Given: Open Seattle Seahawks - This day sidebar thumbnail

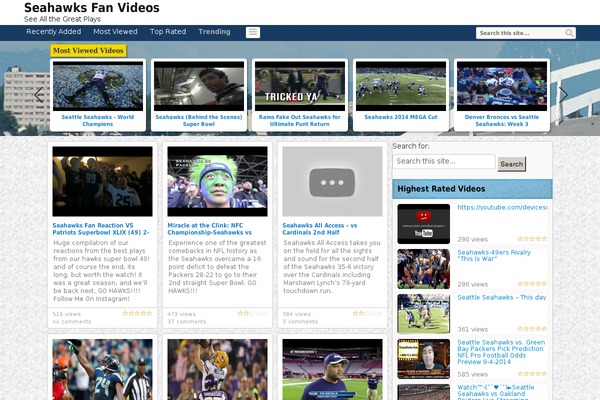Looking at the screenshot, I should coord(424,314).
